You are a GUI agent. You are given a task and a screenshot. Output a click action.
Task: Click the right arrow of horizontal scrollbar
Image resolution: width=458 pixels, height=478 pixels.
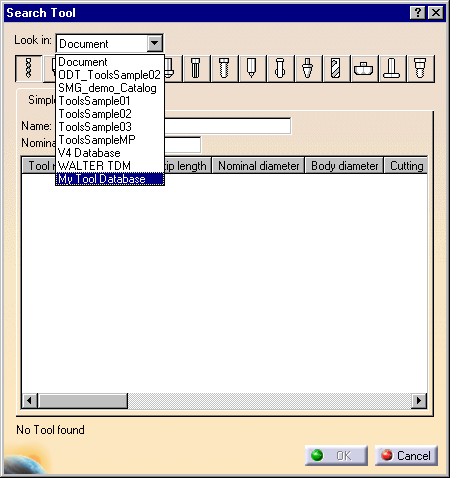coord(419,400)
